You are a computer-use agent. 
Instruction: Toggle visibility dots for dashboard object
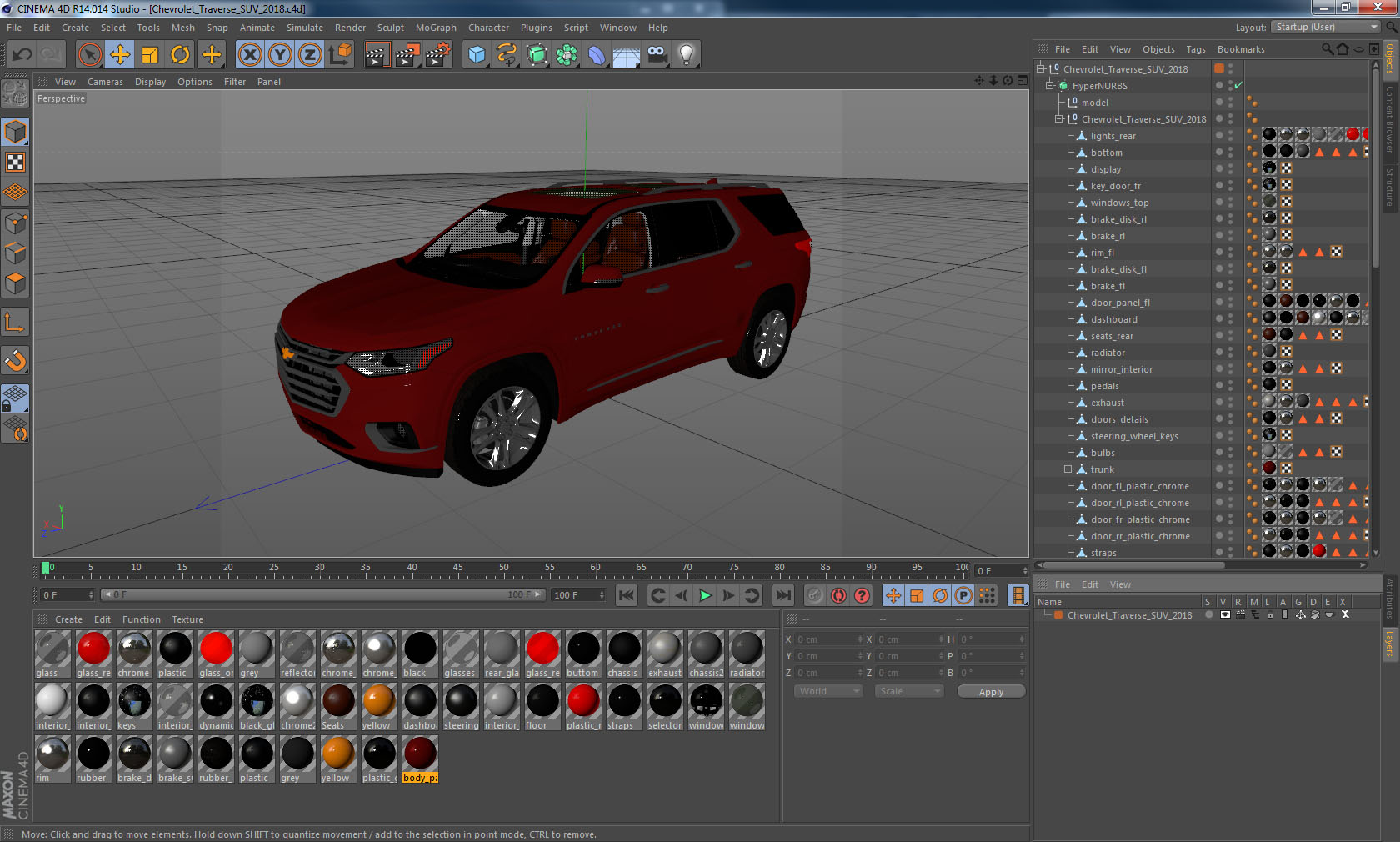coord(1230,318)
